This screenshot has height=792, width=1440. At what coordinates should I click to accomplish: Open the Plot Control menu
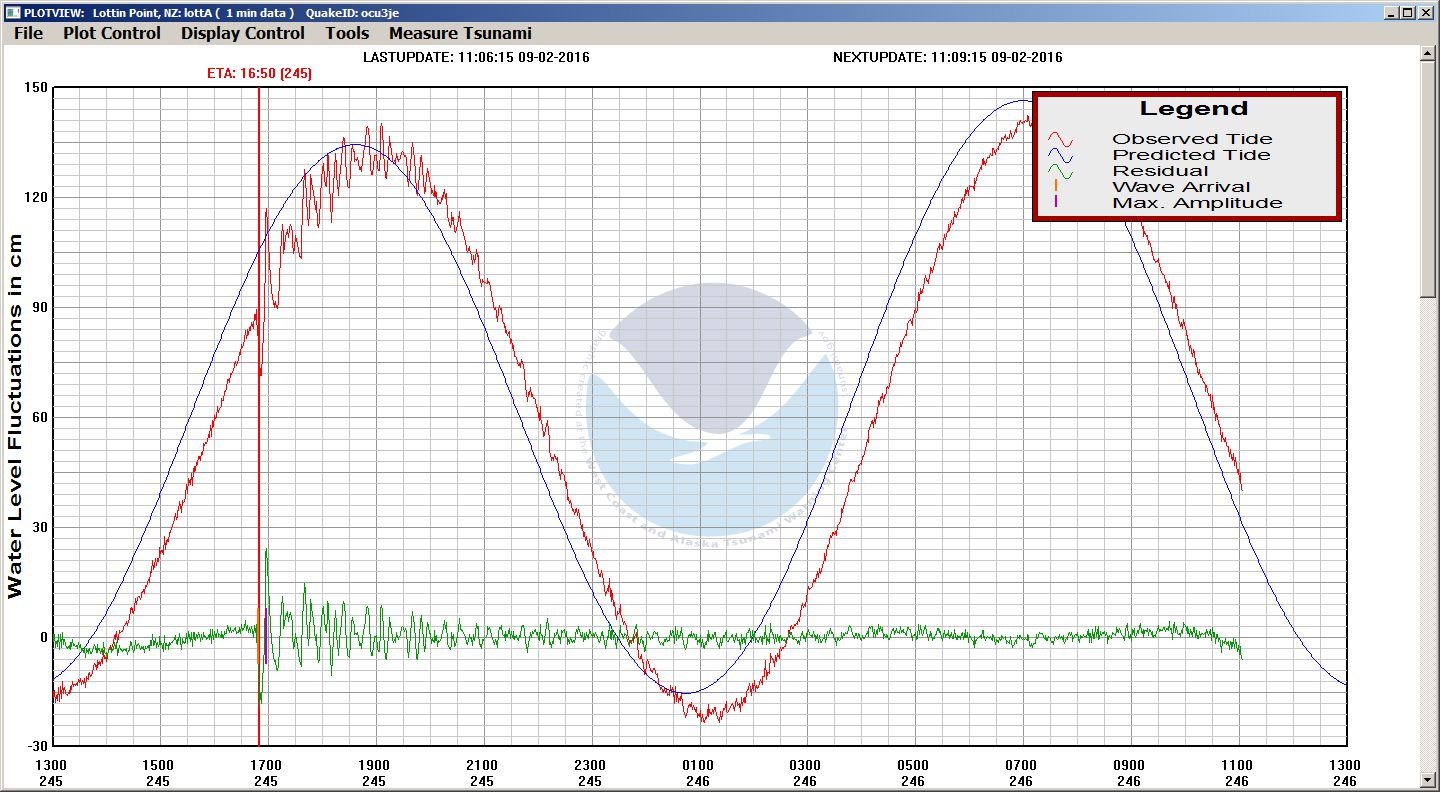pyautogui.click(x=112, y=33)
